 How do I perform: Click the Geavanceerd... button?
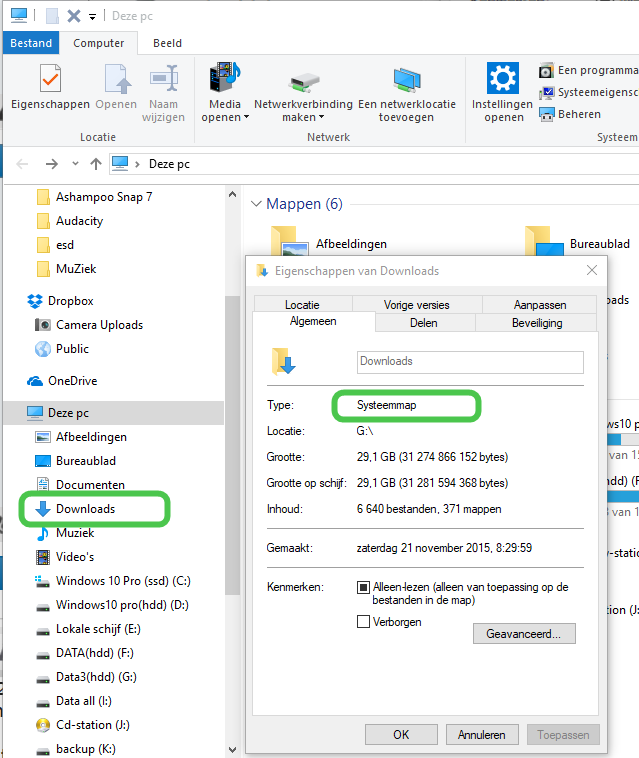pos(523,633)
